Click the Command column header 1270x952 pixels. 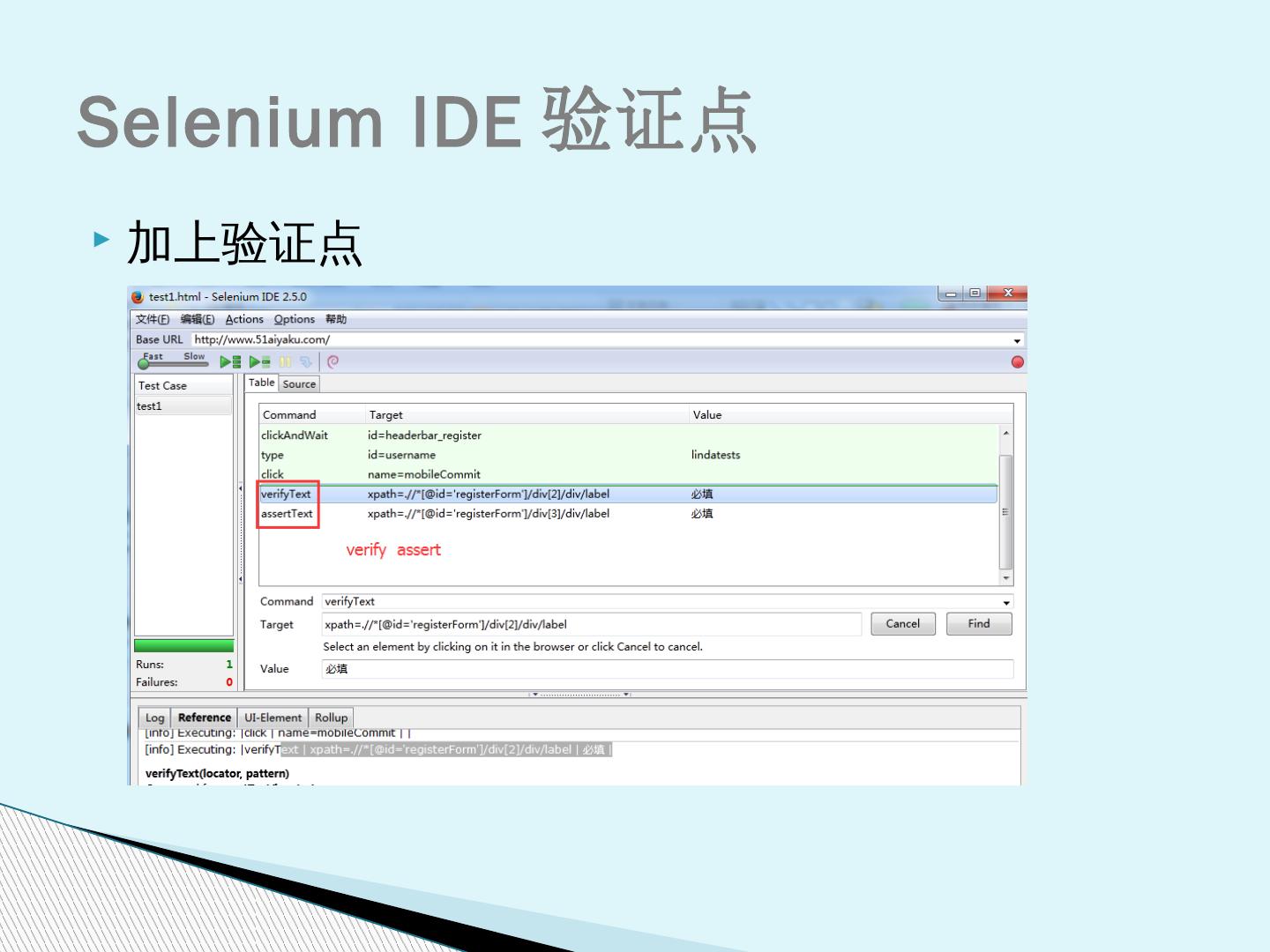(312, 414)
